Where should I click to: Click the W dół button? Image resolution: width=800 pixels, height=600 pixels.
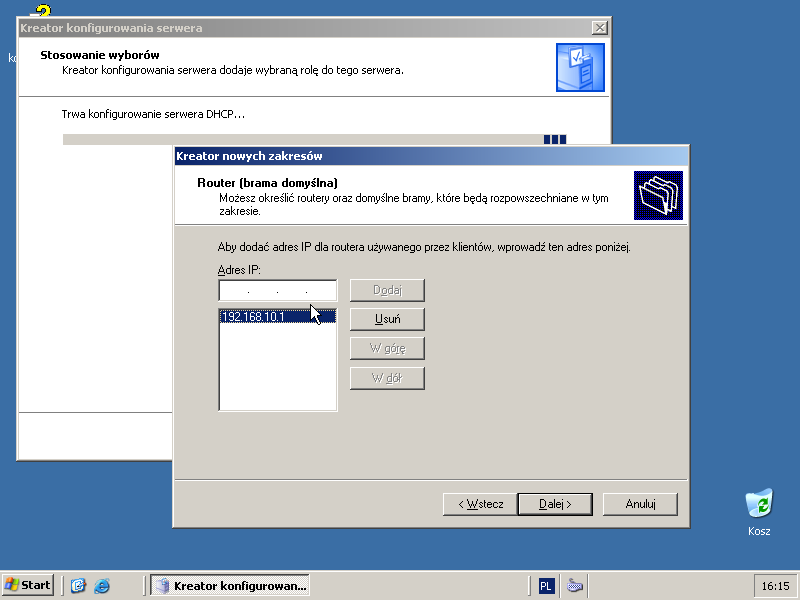pos(387,378)
